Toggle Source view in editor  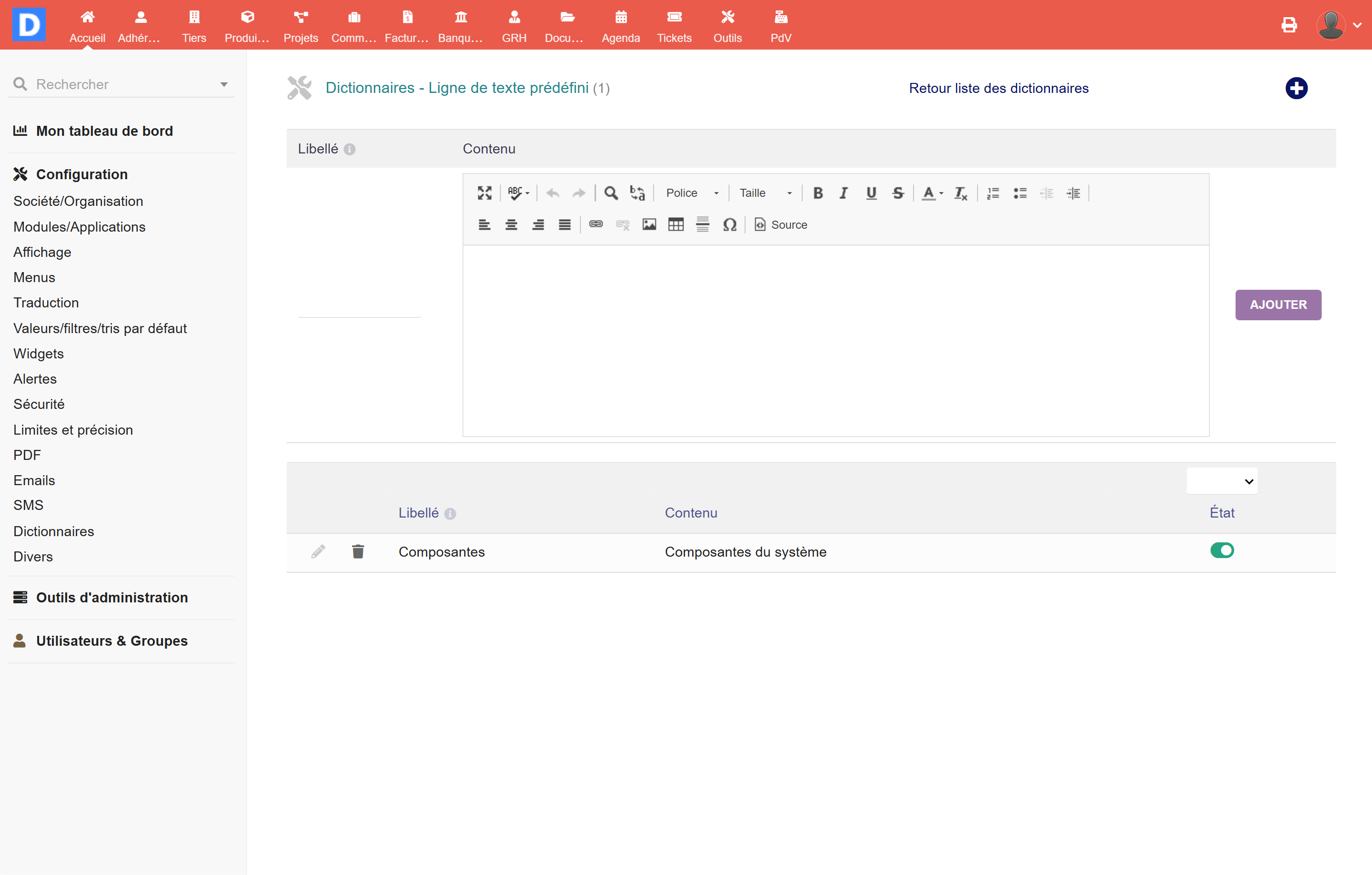point(781,224)
